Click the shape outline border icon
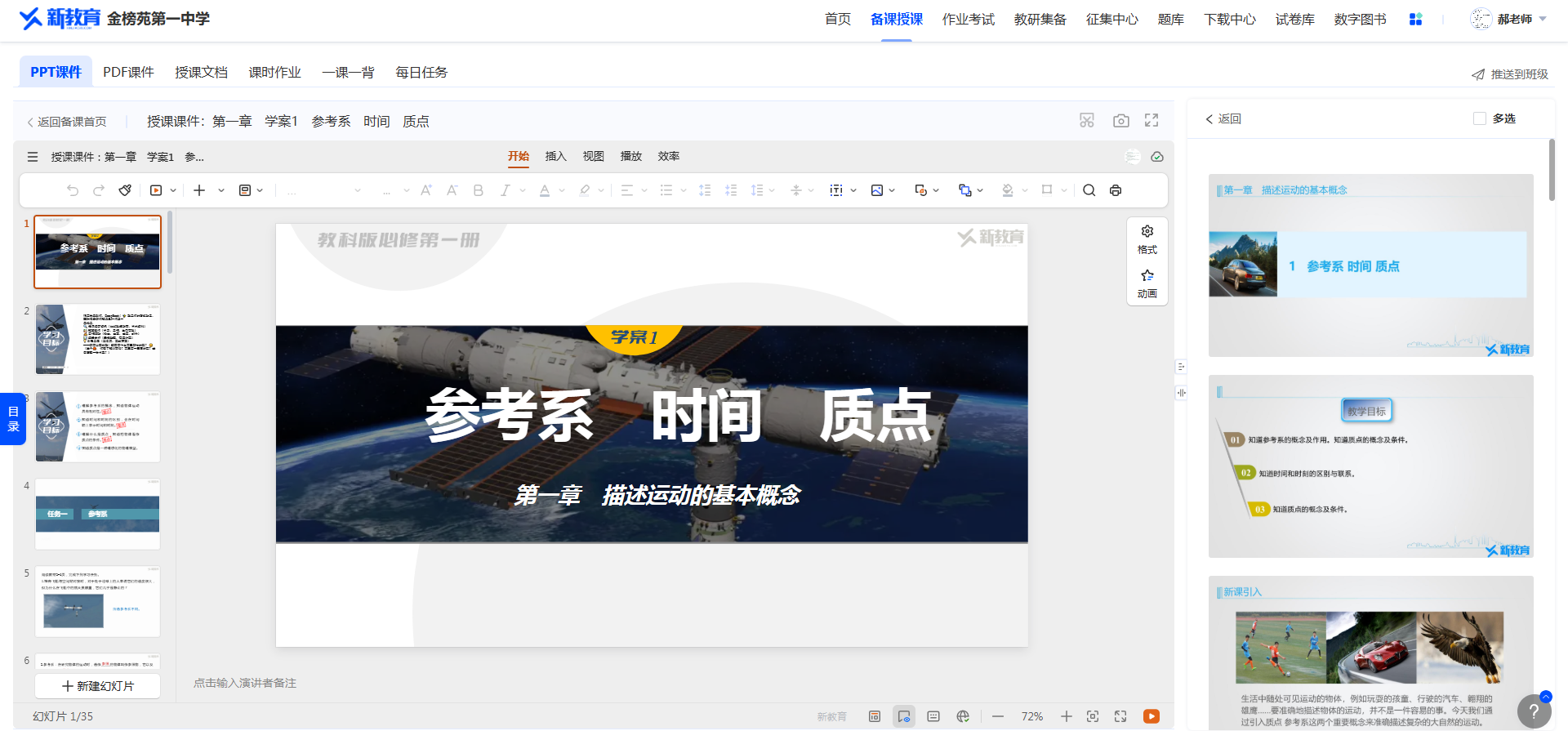Screen dimensions: 1568x731 point(1047,190)
